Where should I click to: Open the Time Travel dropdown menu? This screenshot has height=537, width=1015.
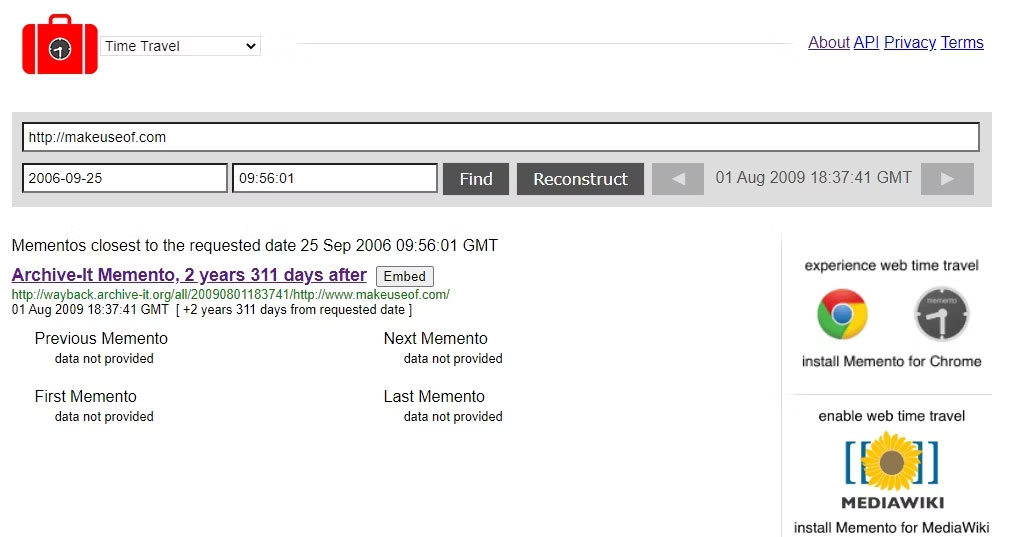[x=180, y=46]
